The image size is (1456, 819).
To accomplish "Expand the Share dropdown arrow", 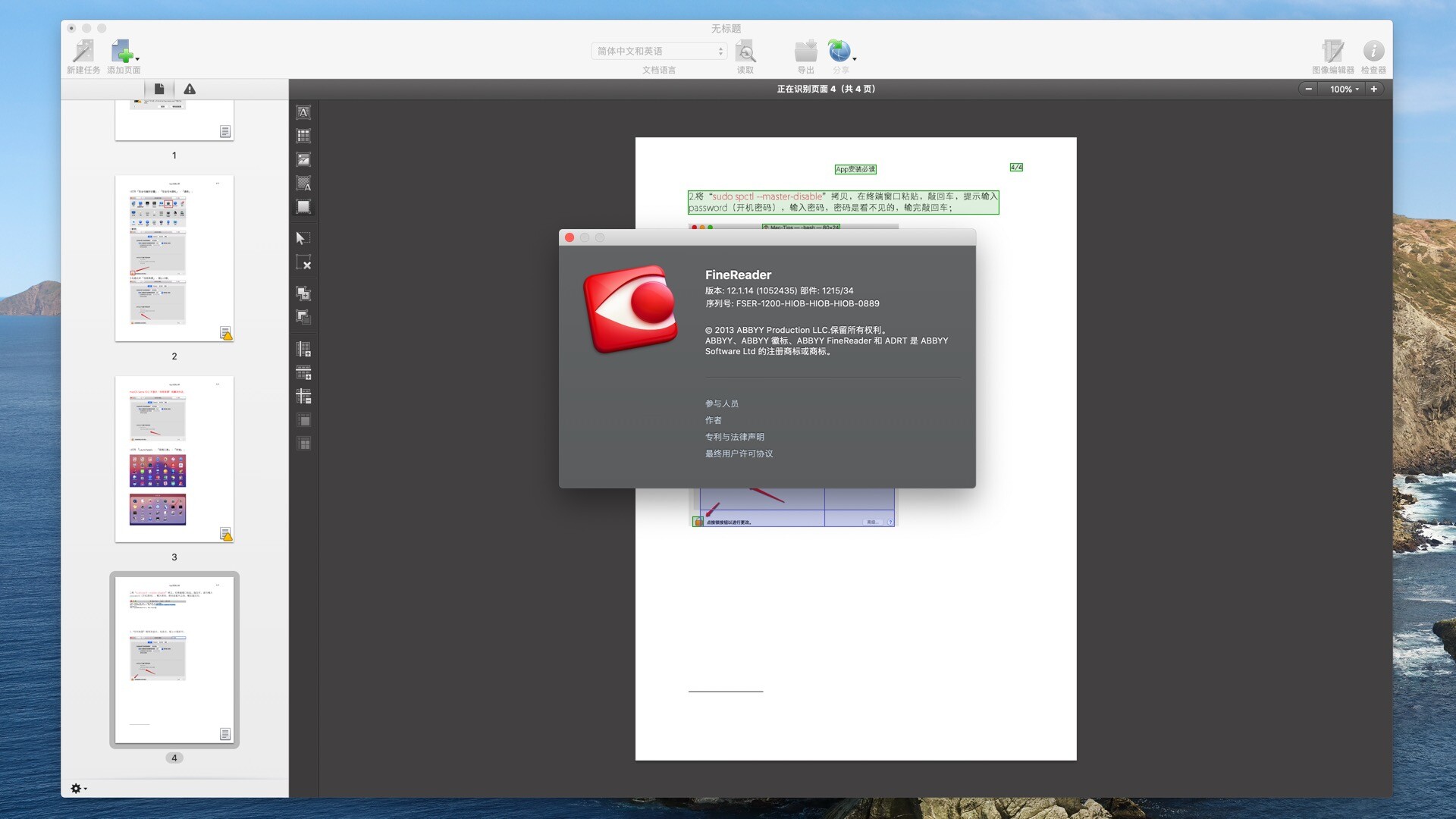I will 855,58.
